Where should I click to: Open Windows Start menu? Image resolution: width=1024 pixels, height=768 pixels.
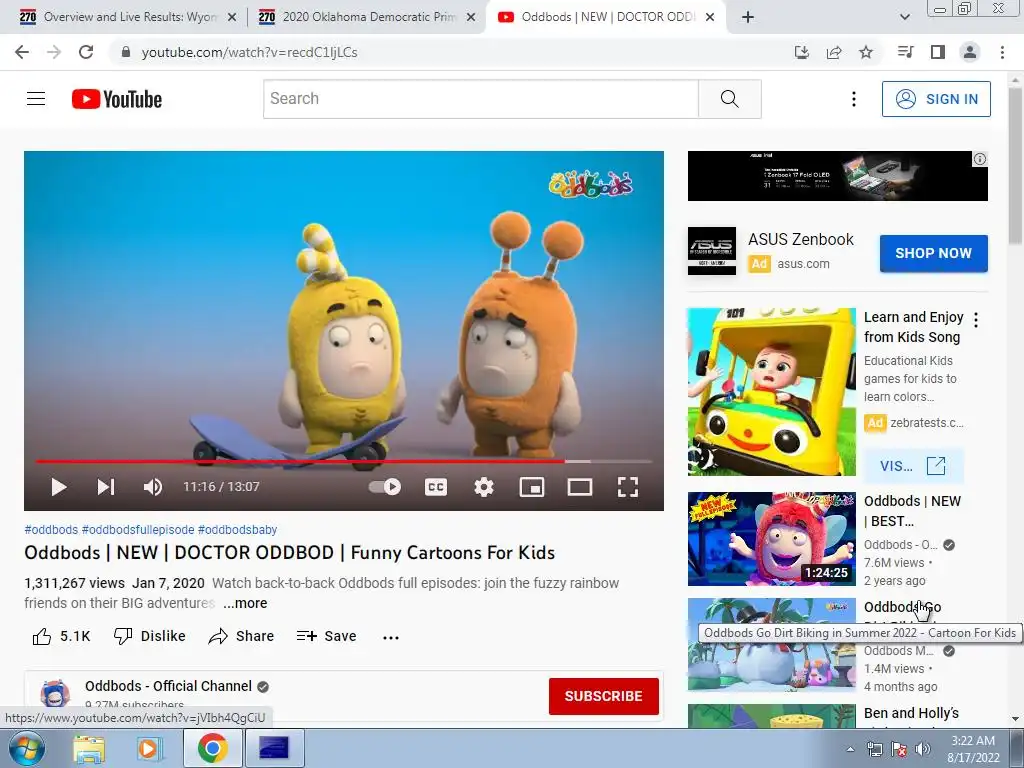[x=27, y=748]
